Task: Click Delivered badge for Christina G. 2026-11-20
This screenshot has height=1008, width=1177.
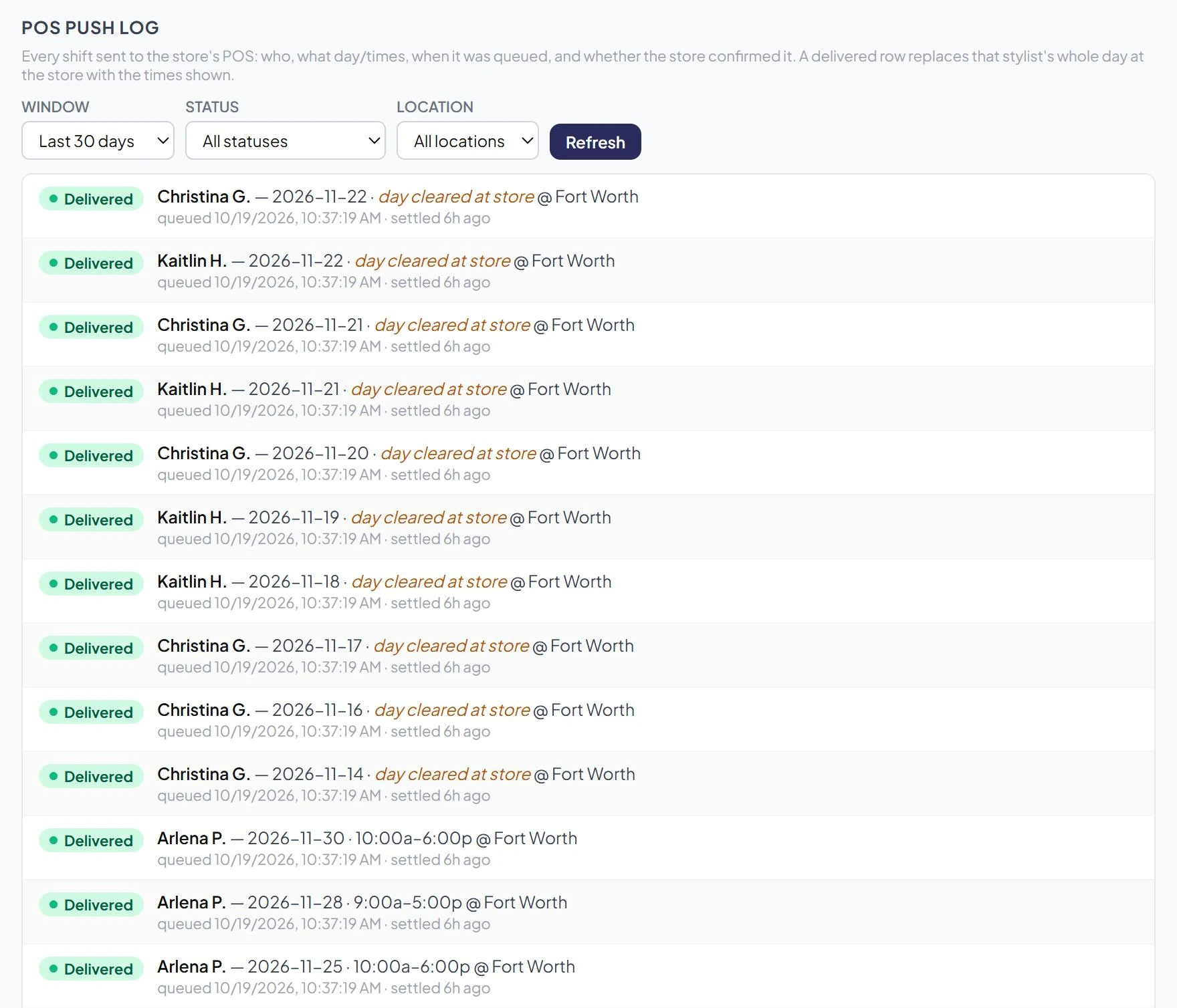Action: (x=92, y=456)
